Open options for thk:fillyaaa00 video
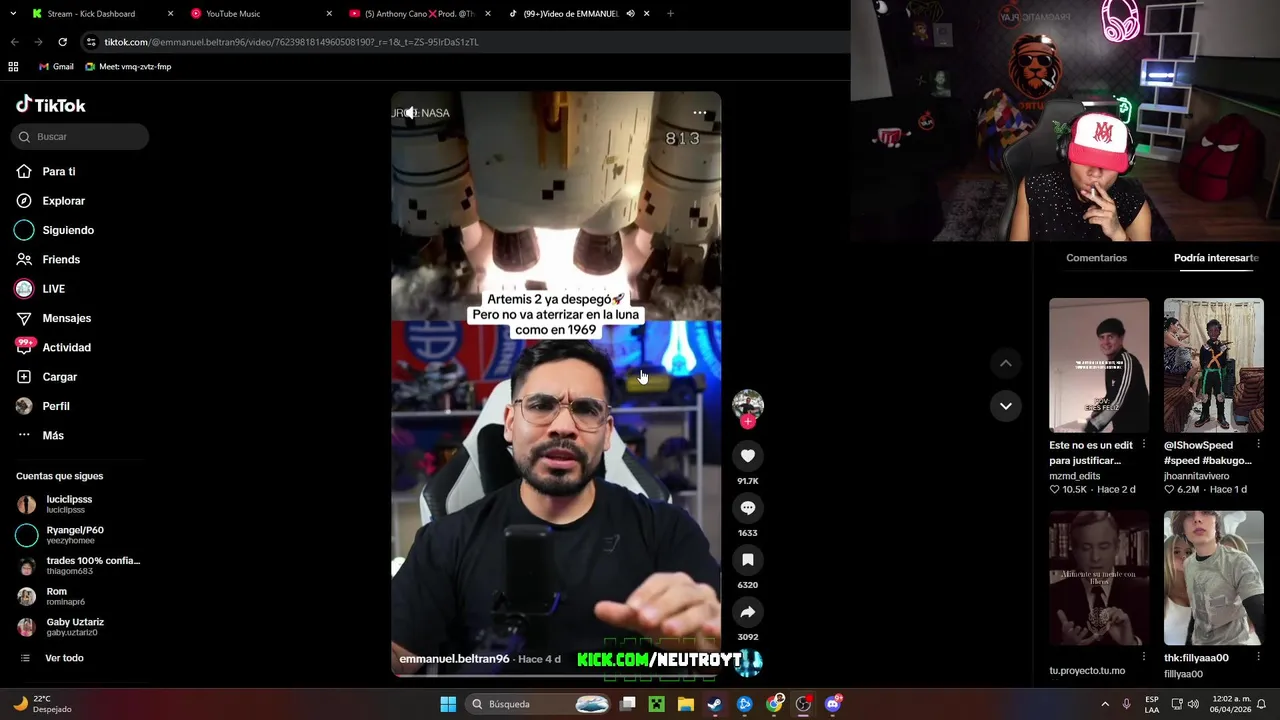 coord(1258,657)
